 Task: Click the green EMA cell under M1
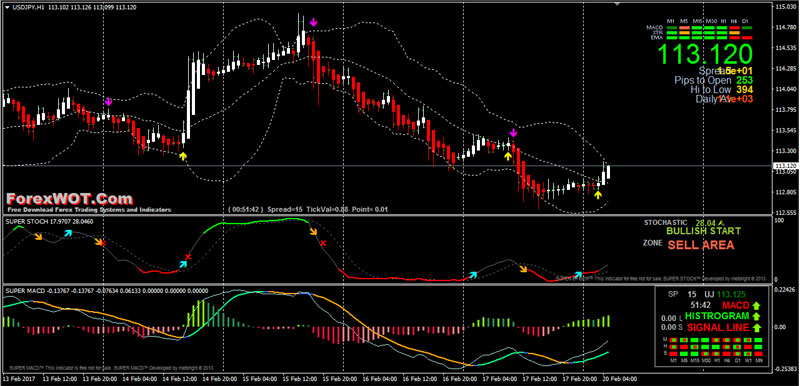click(x=672, y=38)
